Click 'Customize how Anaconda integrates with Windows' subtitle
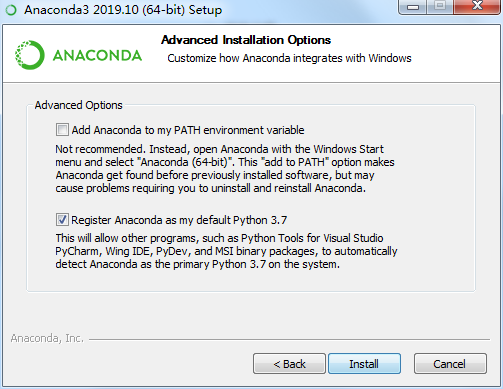 pyautogui.click(x=289, y=58)
